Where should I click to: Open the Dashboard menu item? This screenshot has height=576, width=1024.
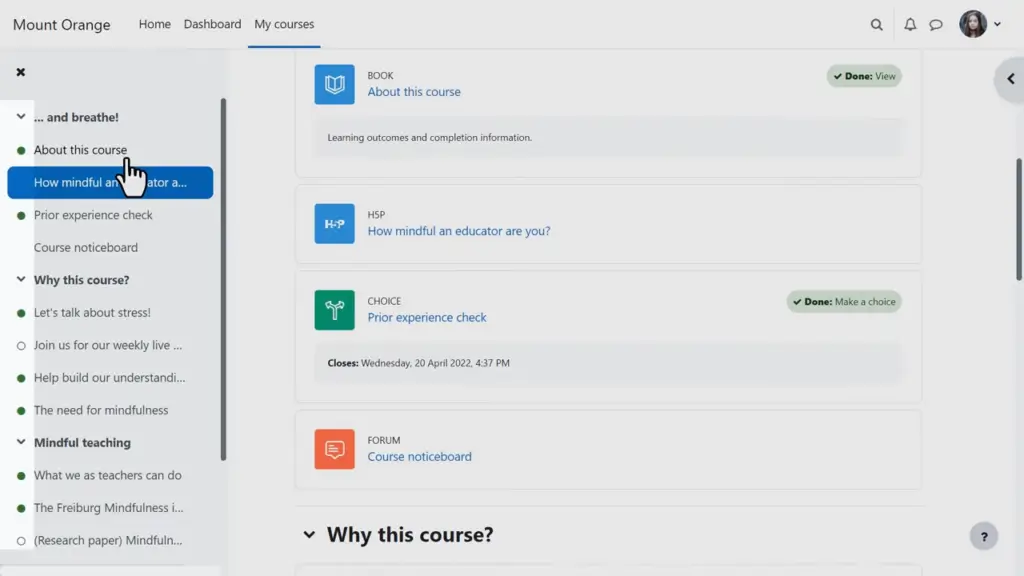(212, 24)
